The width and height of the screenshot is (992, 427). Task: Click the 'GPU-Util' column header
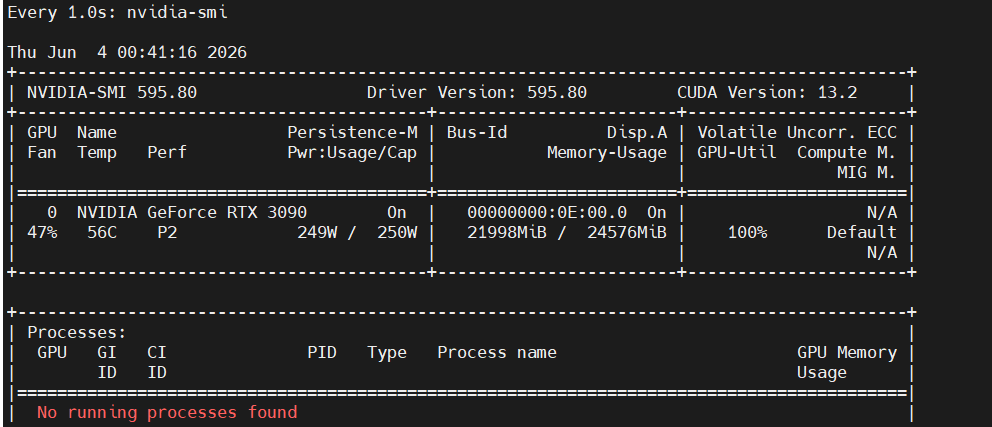[737, 152]
